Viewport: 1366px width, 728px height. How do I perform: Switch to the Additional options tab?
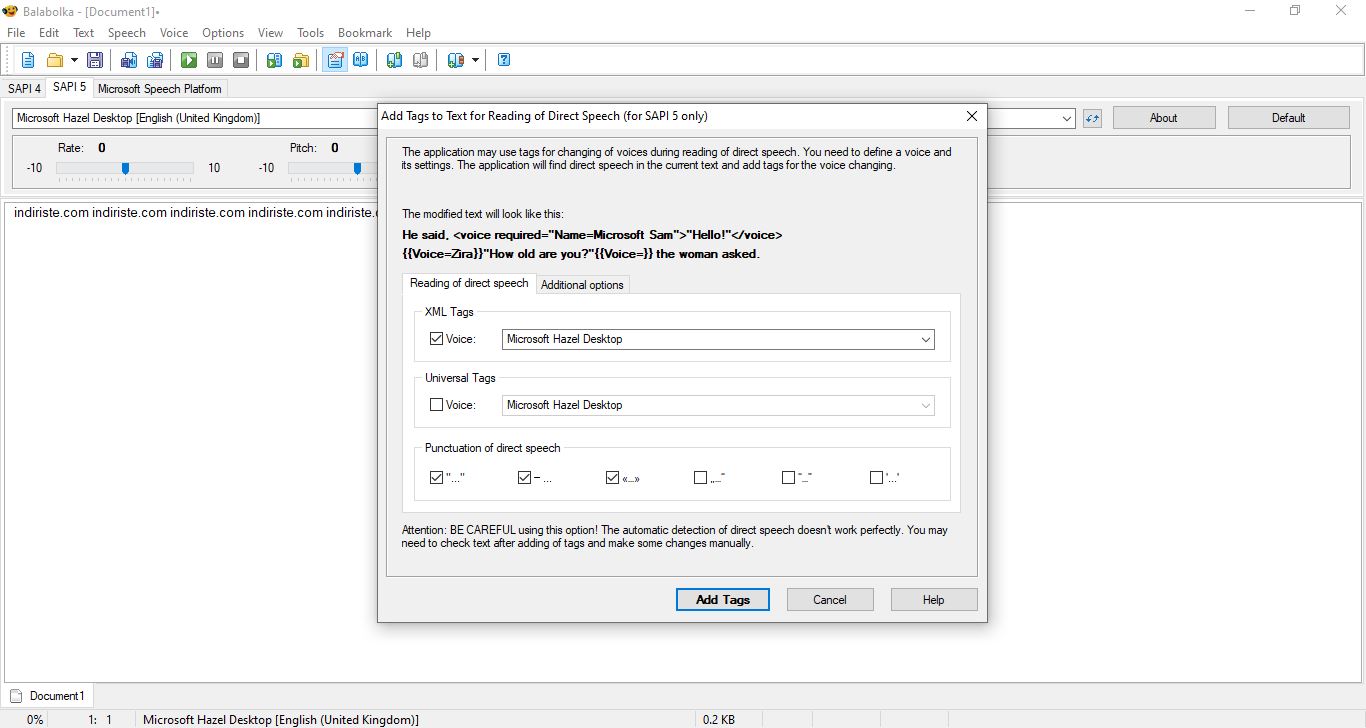(582, 285)
